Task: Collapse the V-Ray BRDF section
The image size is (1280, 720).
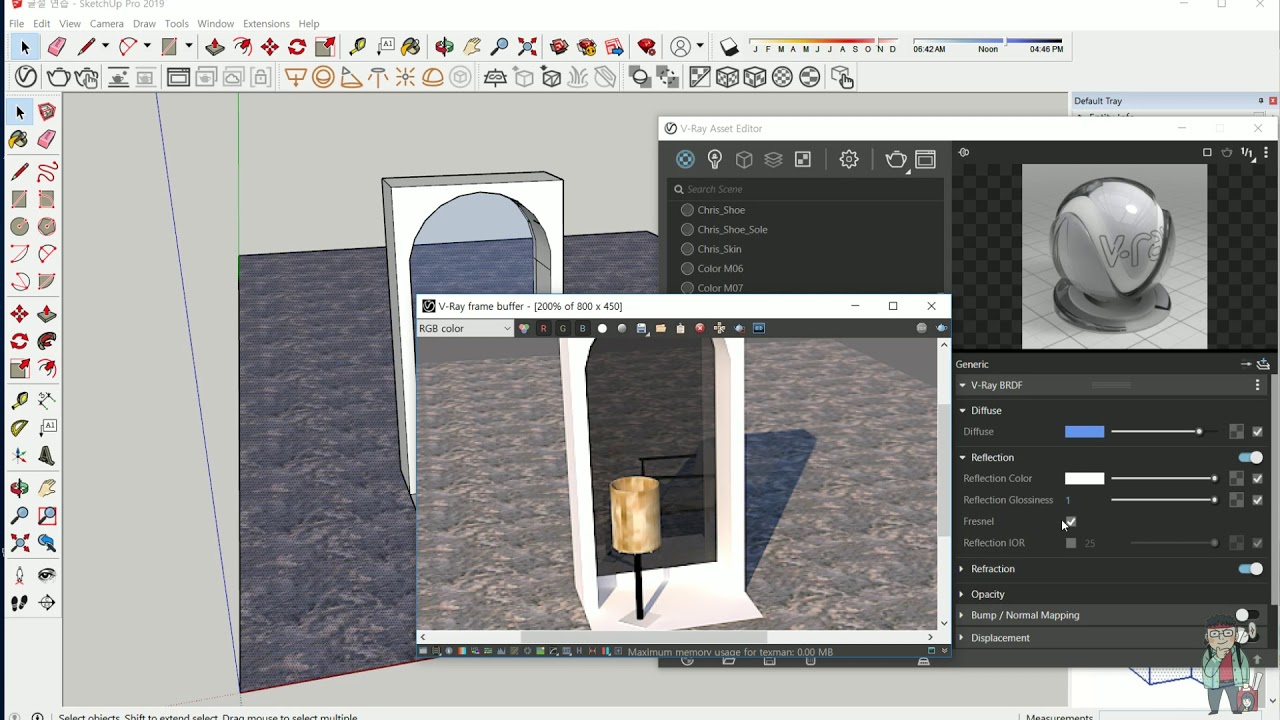Action: click(x=962, y=385)
